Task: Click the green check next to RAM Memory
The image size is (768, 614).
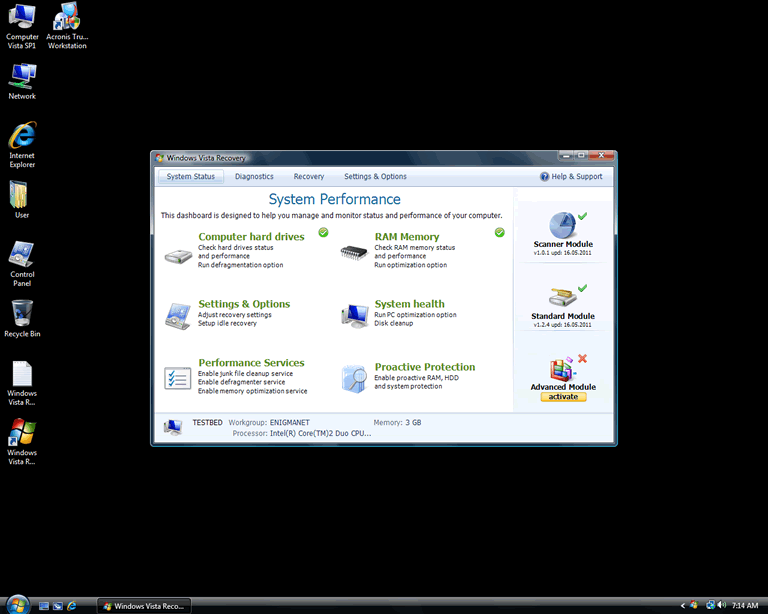Action: click(499, 233)
